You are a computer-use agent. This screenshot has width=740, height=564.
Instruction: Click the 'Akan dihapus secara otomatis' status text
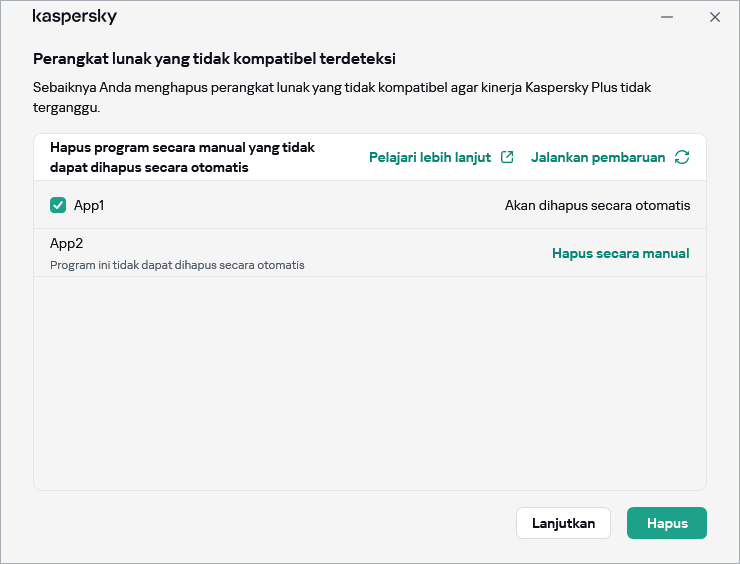597,205
